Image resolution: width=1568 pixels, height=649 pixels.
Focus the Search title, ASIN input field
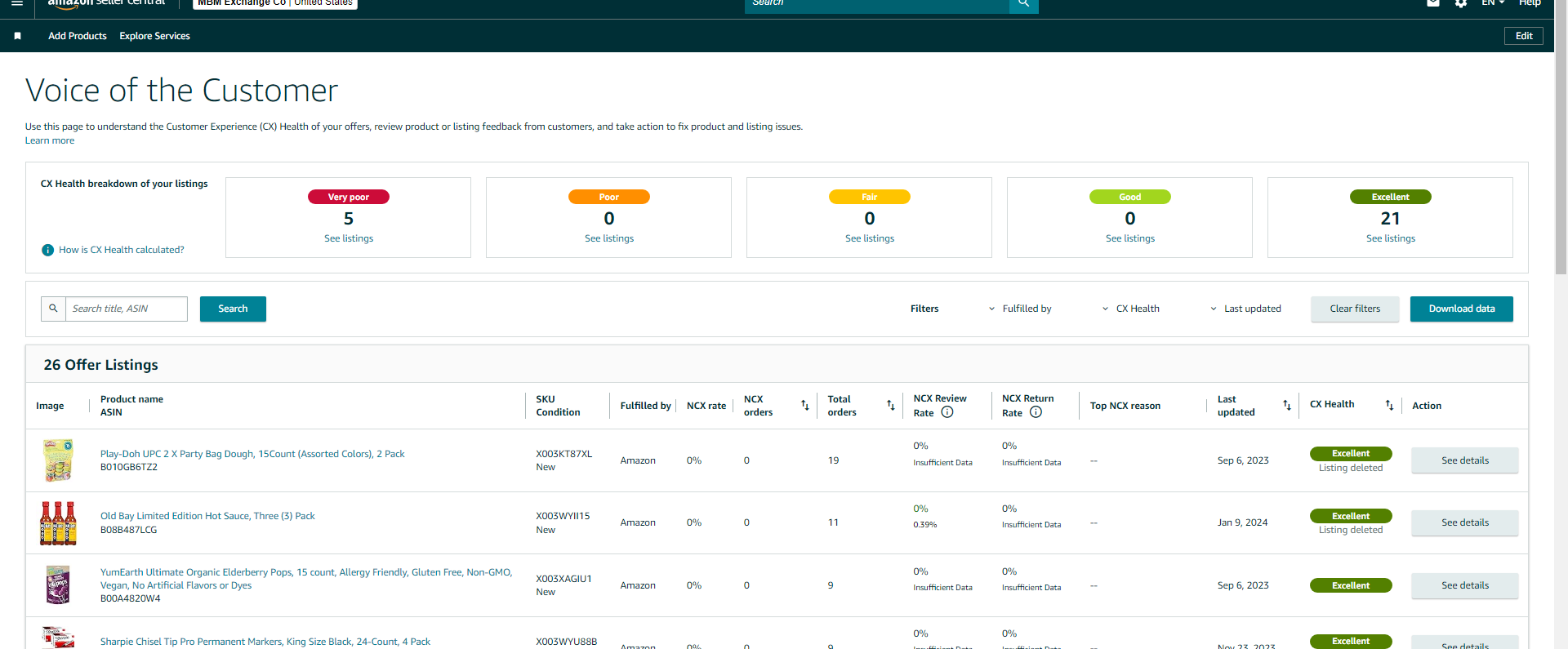127,309
